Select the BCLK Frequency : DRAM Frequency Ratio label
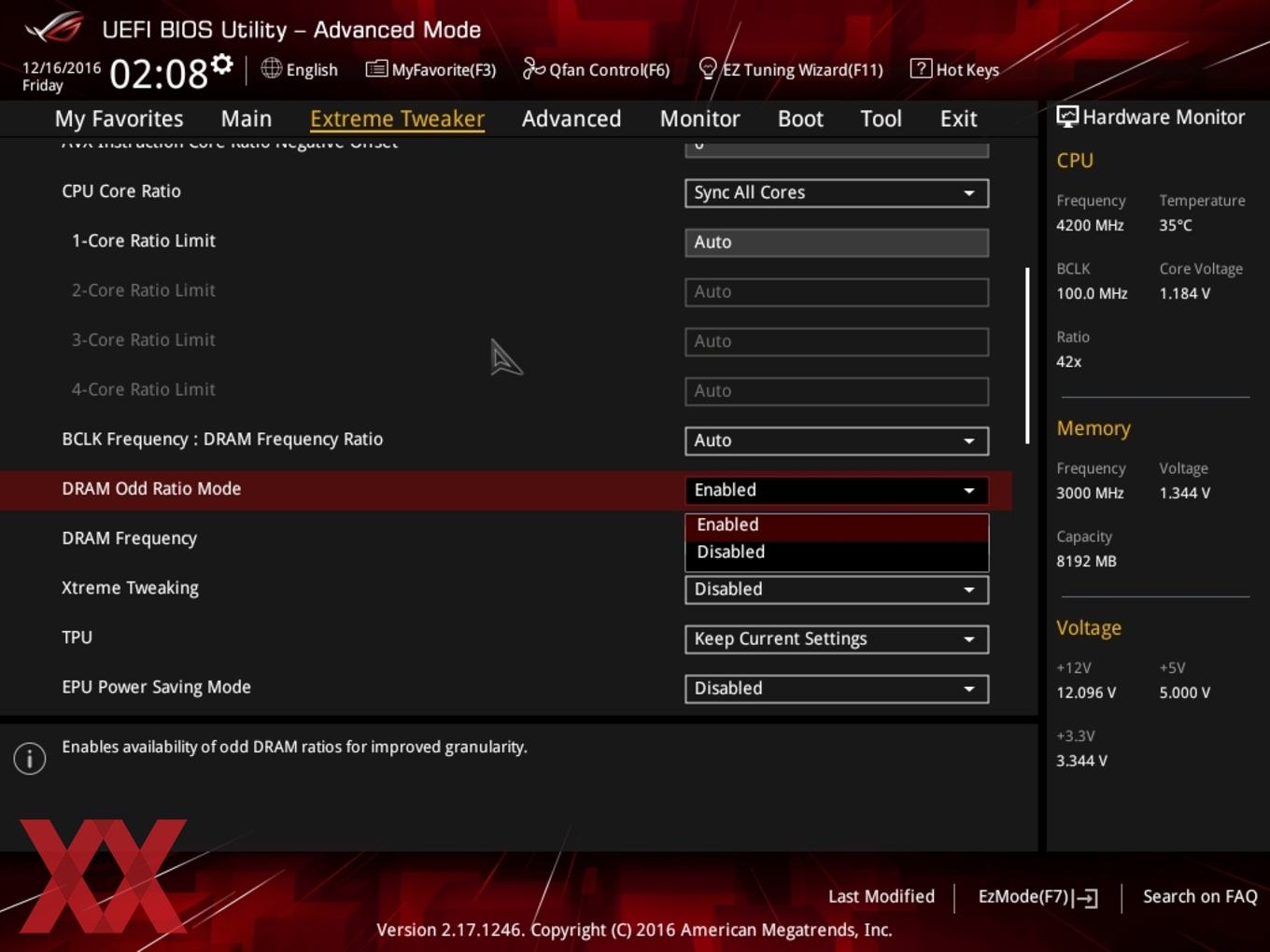 (222, 439)
